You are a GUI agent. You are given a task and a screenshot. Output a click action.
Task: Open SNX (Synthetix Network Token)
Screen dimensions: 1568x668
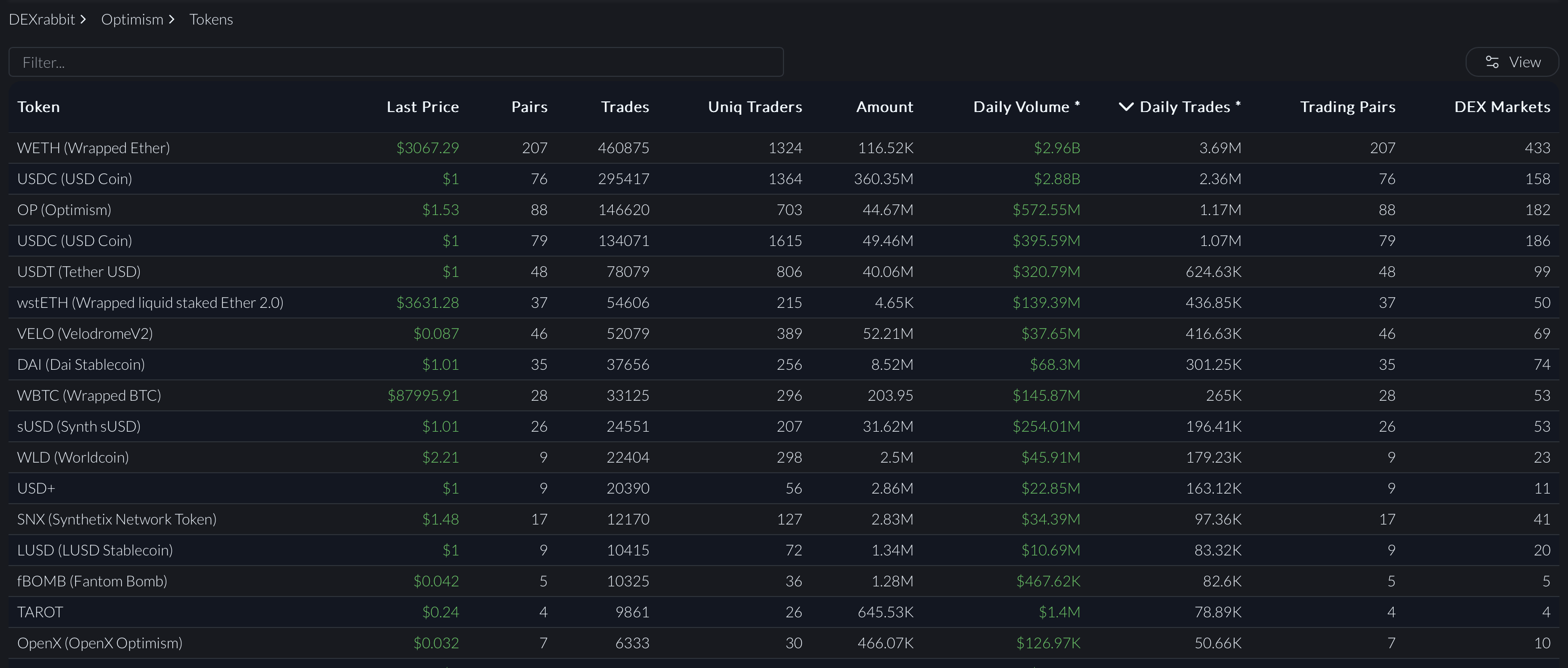[117, 520]
